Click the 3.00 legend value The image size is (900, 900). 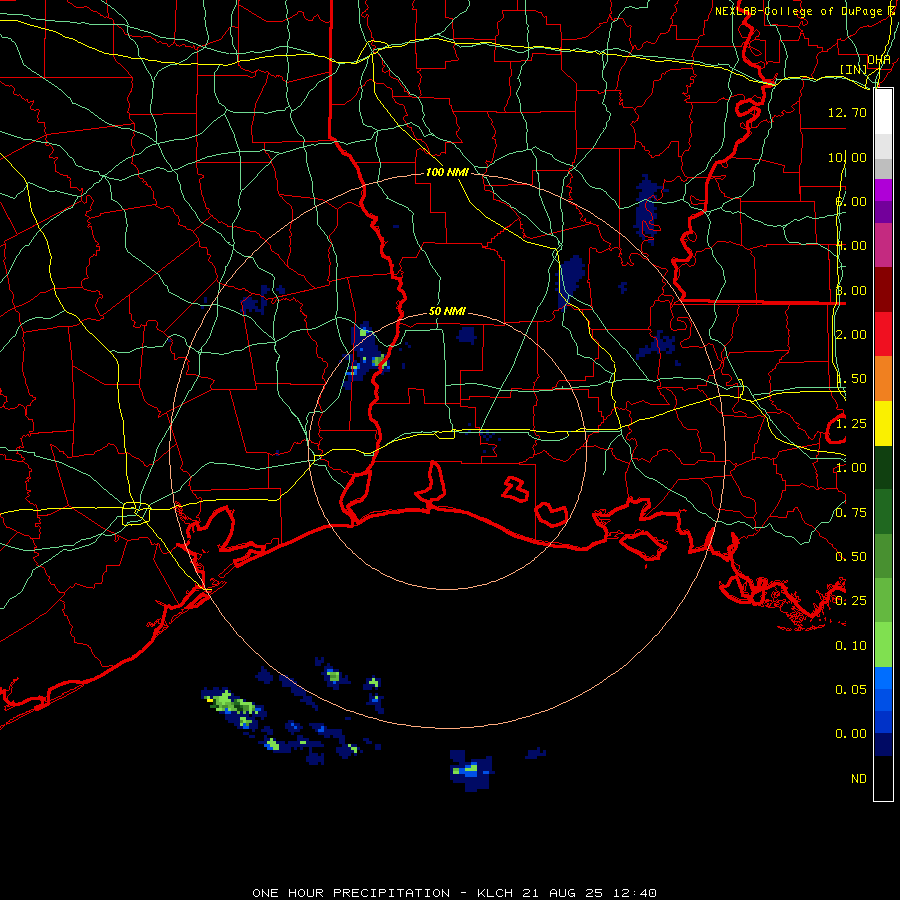(x=851, y=290)
